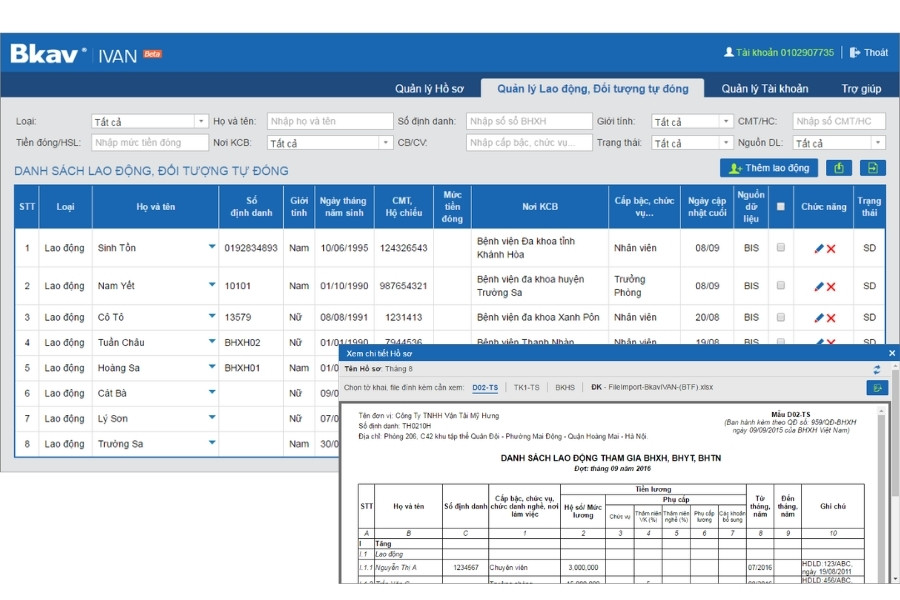
Task: Check the box for Sinh Tồn row
Action: 781,247
